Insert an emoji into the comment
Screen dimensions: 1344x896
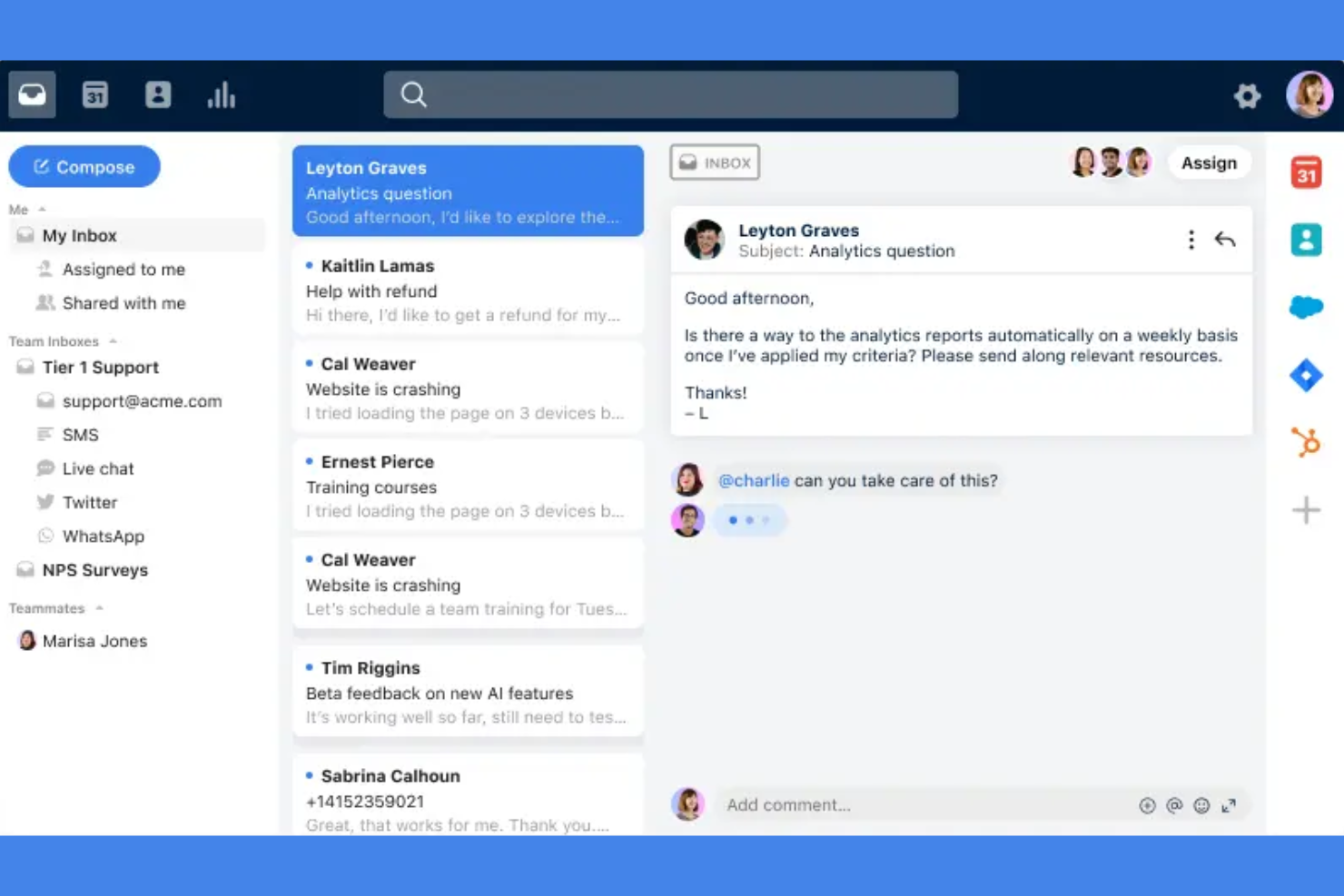click(1201, 805)
